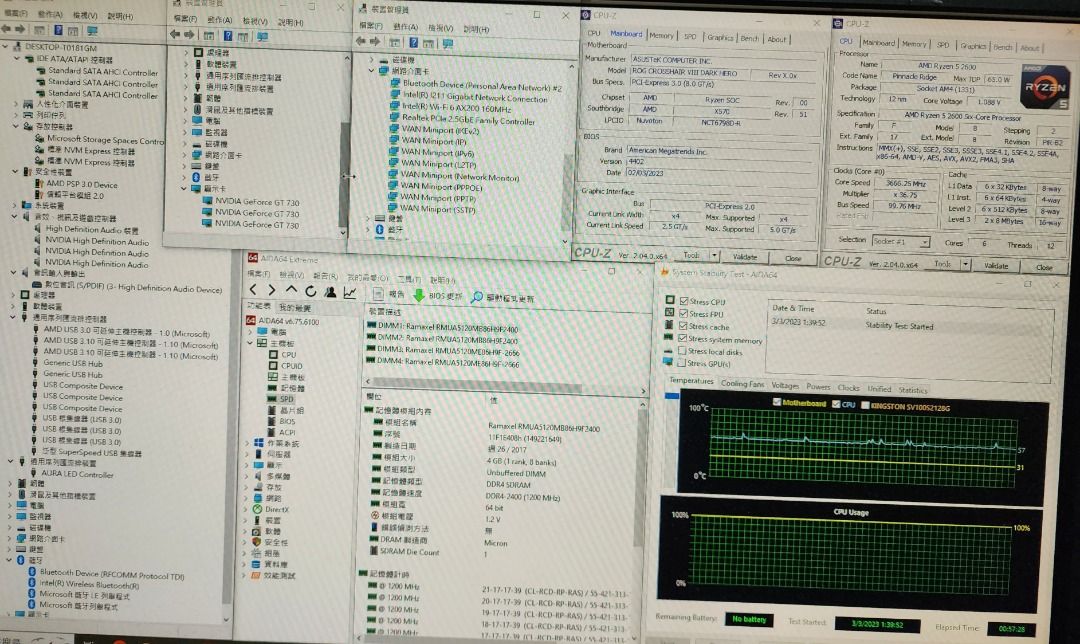Toggle the Motherboard temperature graph checkbox
This screenshot has height=644, width=1080.
[777, 402]
